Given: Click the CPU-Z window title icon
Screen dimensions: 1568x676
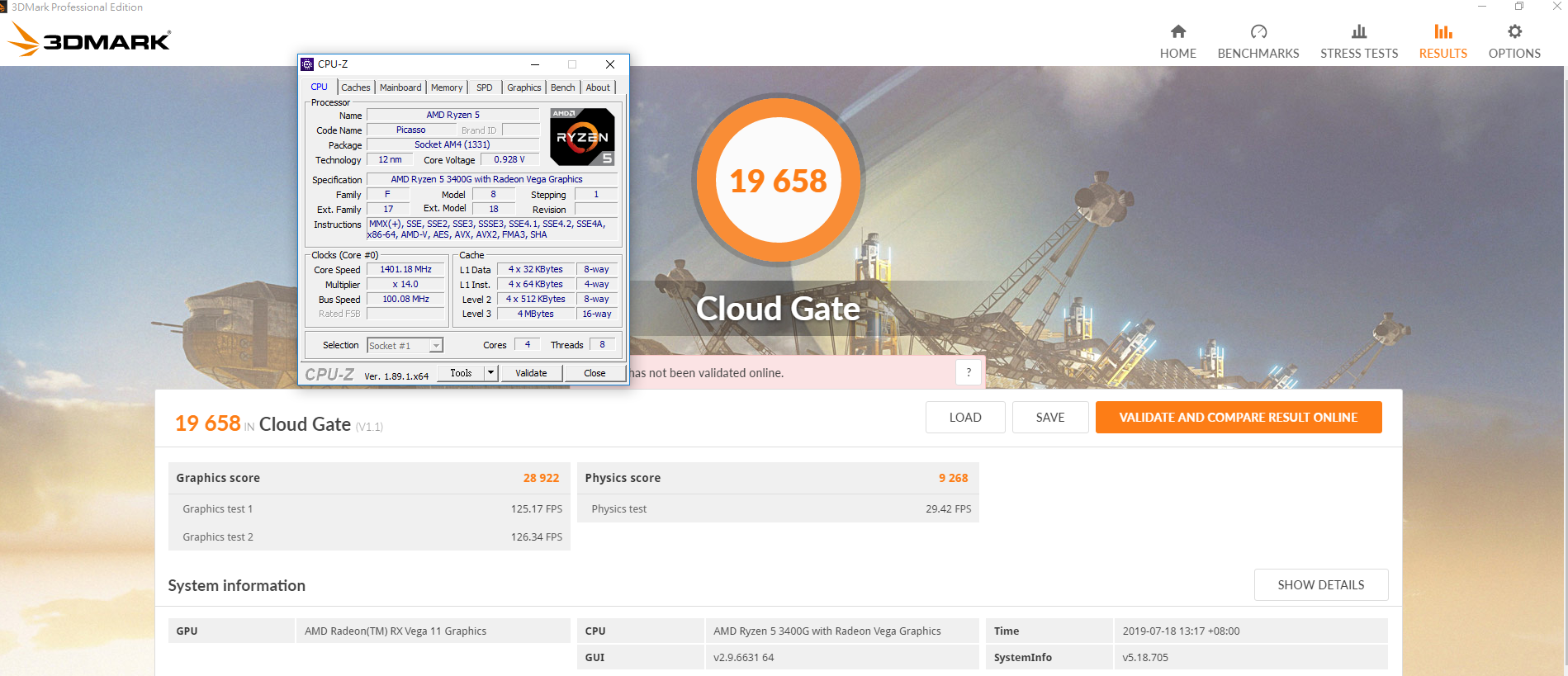Looking at the screenshot, I should coord(307,64).
